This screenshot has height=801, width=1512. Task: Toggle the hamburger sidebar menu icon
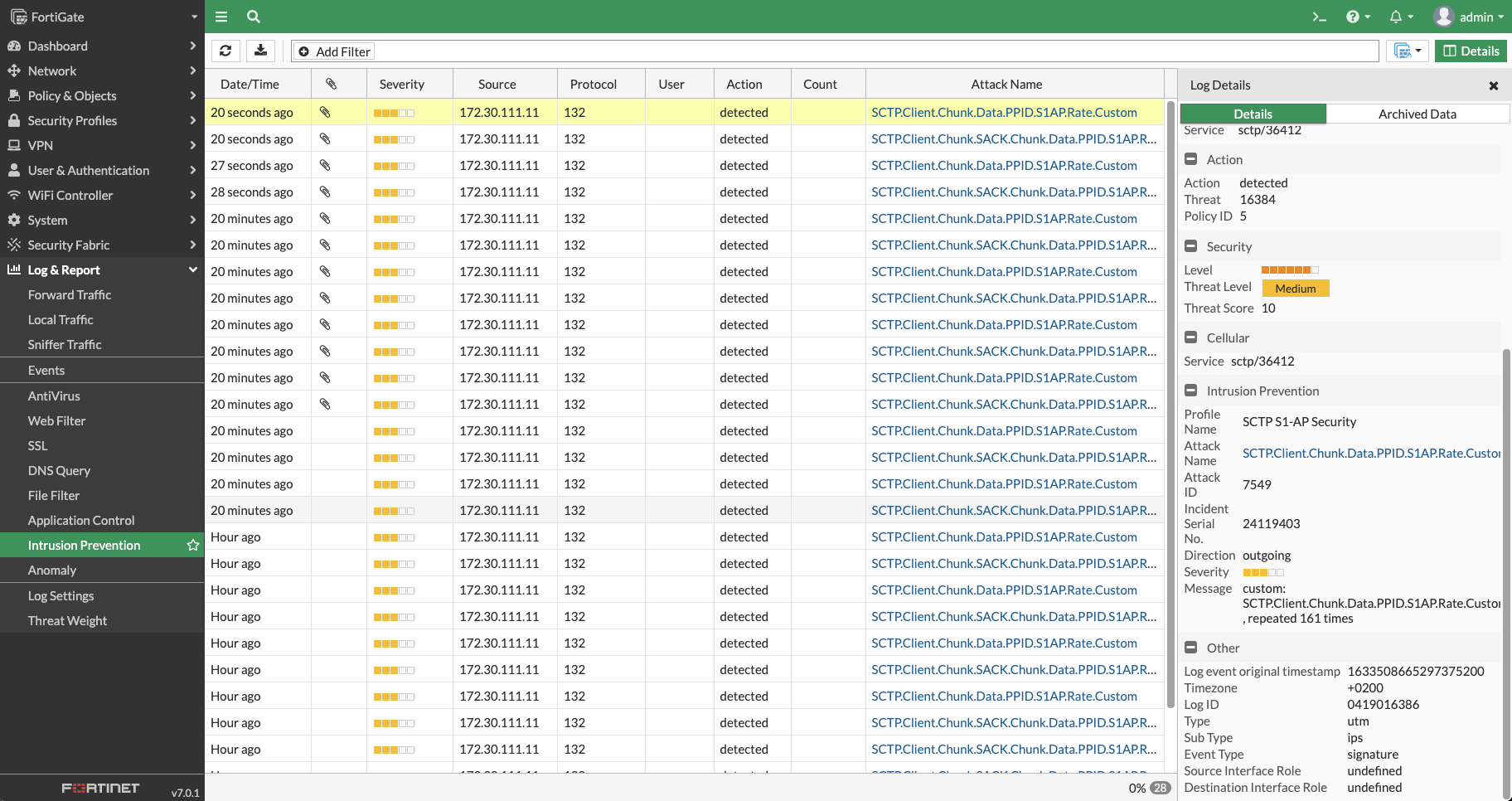(221, 17)
